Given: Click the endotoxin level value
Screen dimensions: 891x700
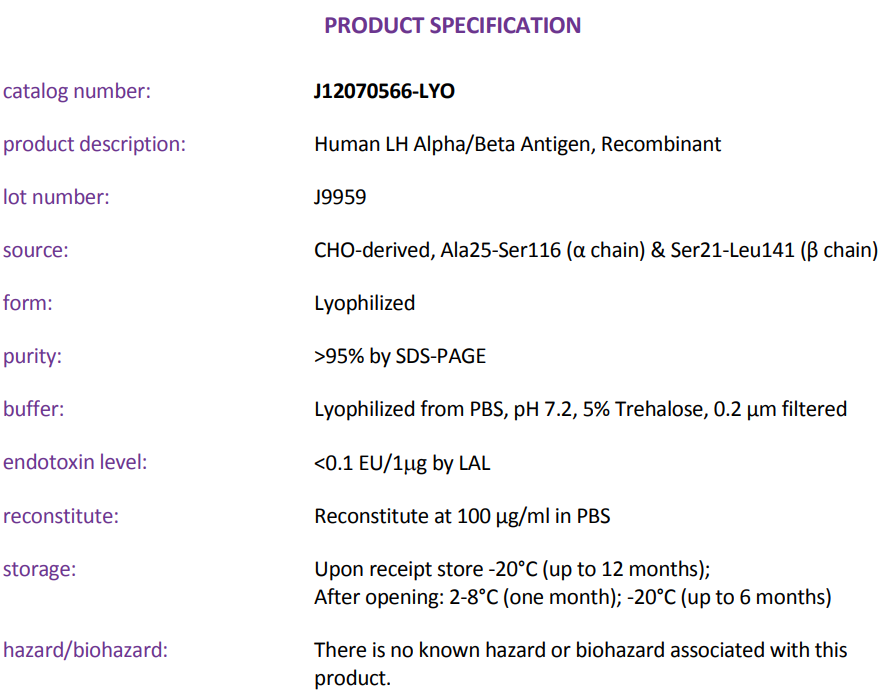Looking at the screenshot, I should [x=402, y=463].
